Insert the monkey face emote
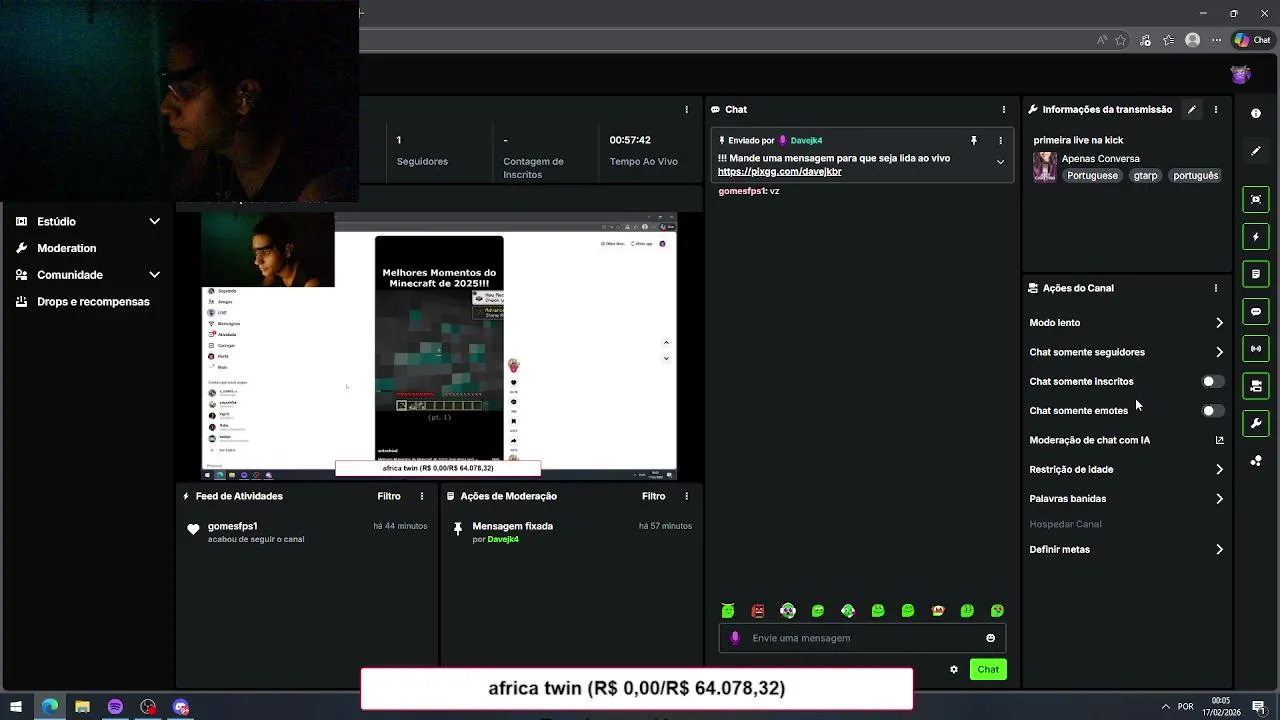Screen dimensions: 1280x720 click(937, 611)
